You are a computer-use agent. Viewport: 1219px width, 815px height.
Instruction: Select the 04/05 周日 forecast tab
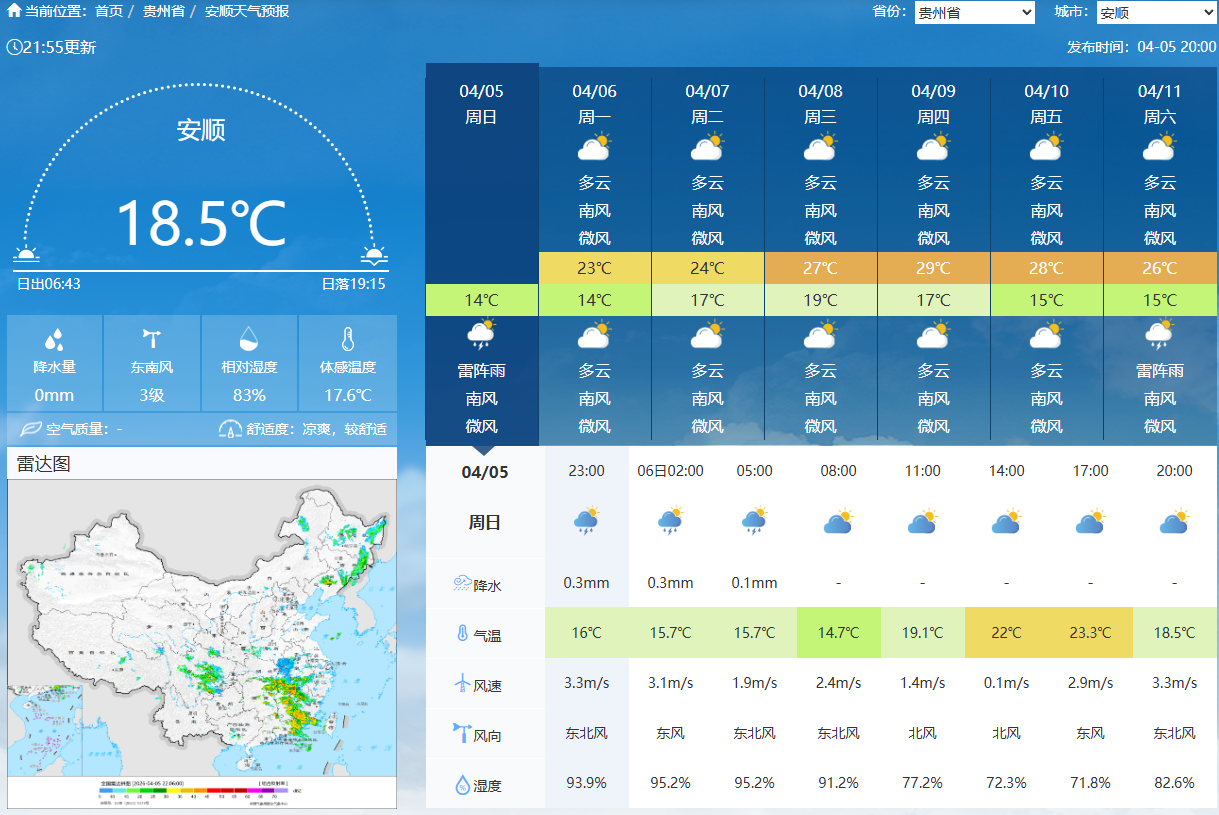point(481,103)
